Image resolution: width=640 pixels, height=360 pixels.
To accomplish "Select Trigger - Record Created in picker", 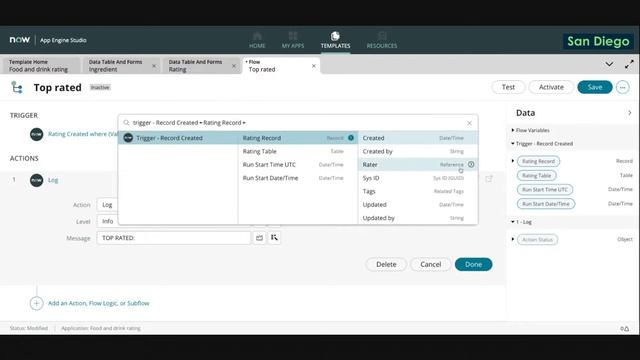I will pos(178,138).
